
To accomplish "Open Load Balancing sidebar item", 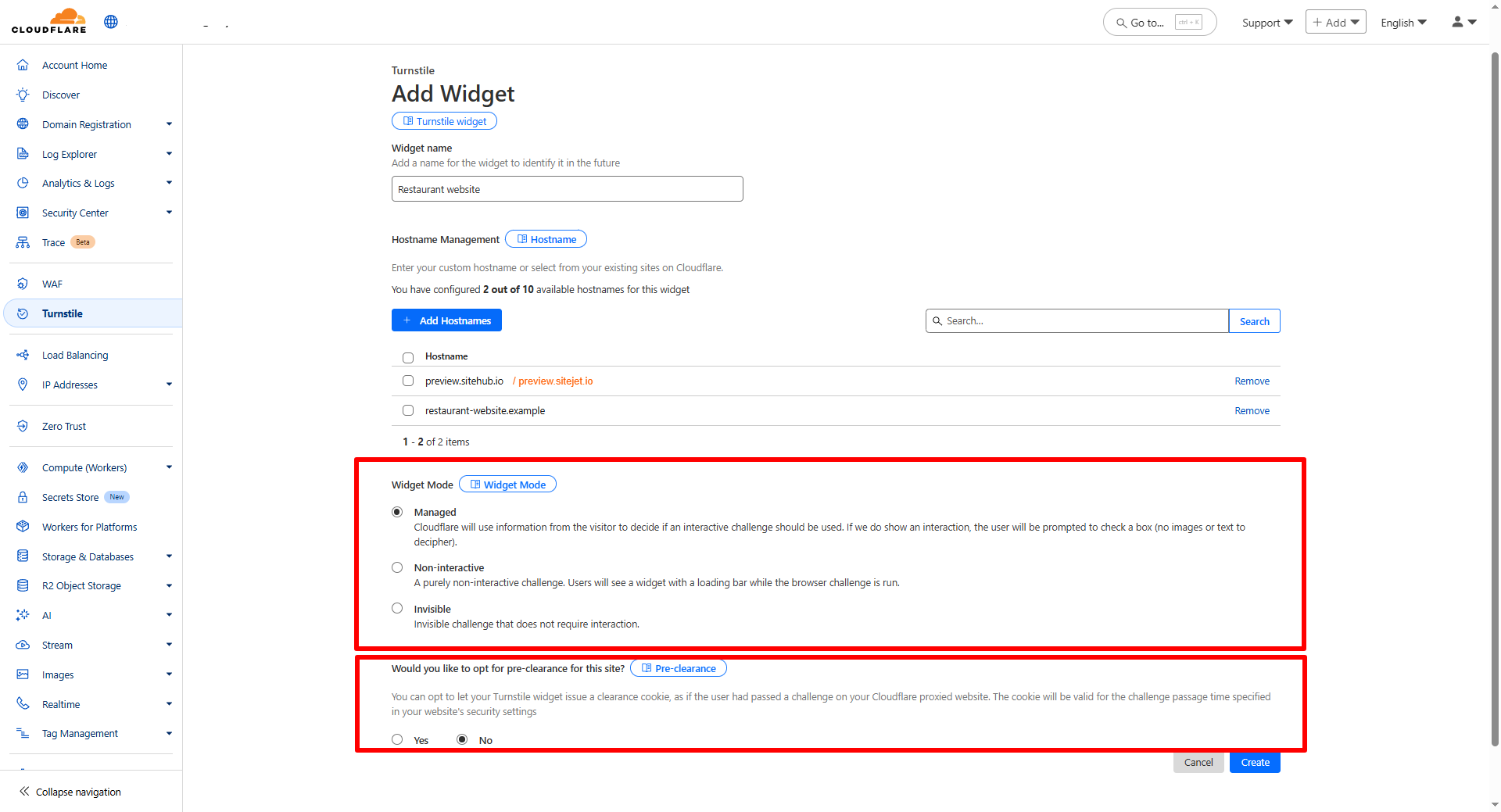I will (x=75, y=355).
